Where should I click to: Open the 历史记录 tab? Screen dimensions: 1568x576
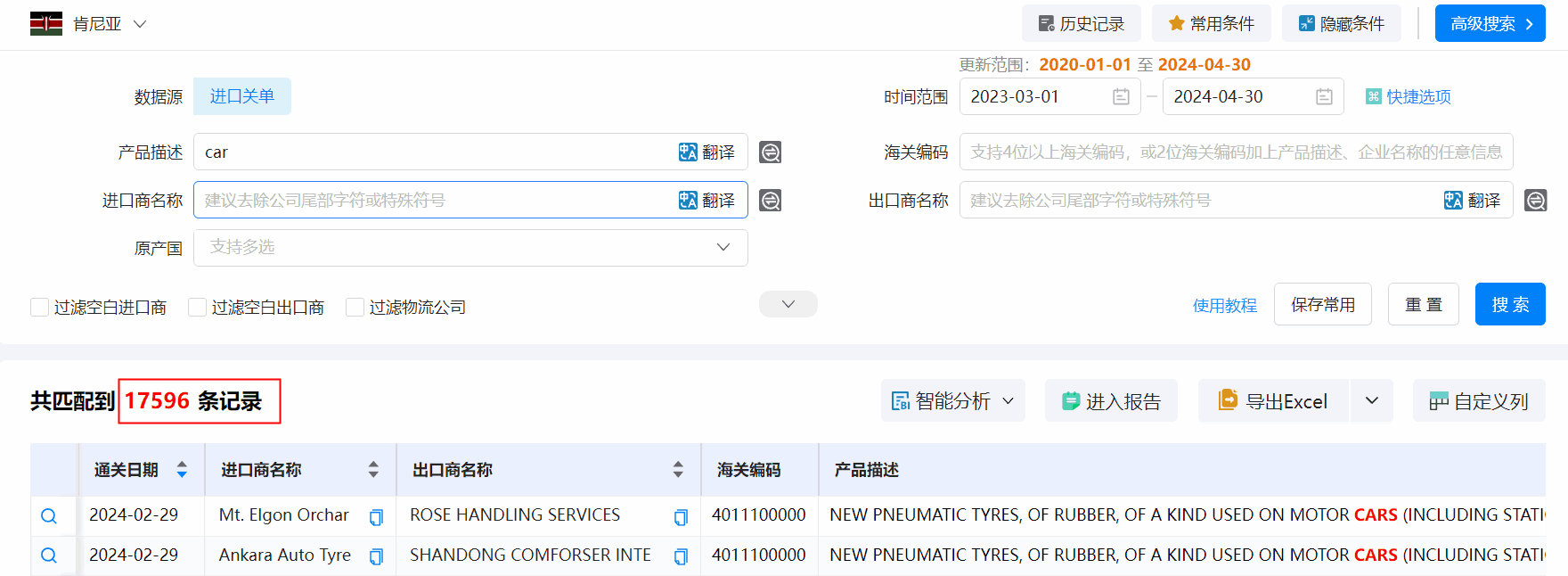click(x=1081, y=24)
